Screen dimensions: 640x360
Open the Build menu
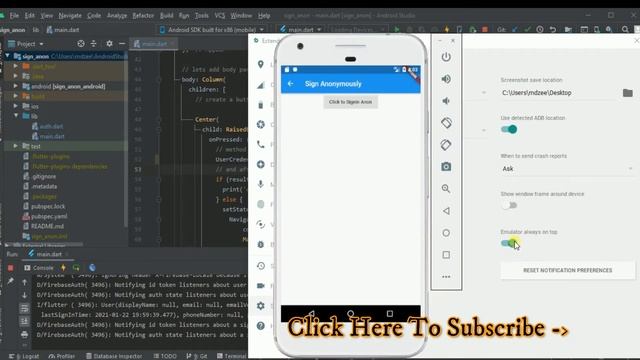(167, 16)
